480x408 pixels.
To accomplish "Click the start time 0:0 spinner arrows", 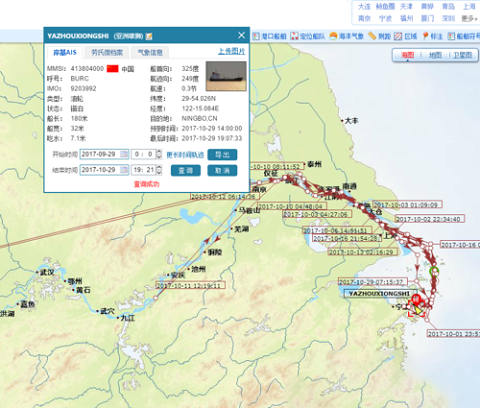I will click(x=159, y=154).
